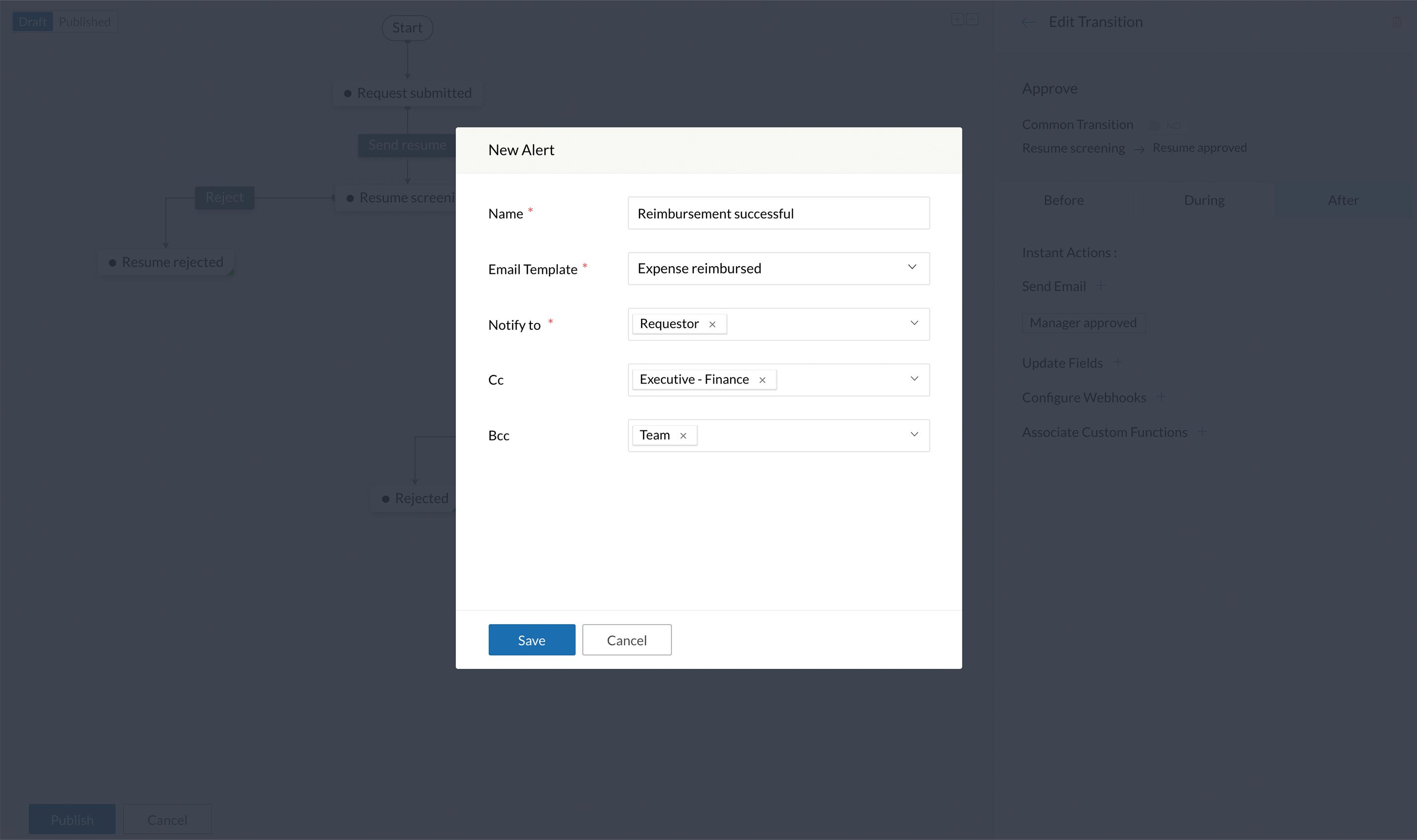The width and height of the screenshot is (1417, 840).
Task: Remove the Team tag from Bcc
Action: pyautogui.click(x=683, y=435)
